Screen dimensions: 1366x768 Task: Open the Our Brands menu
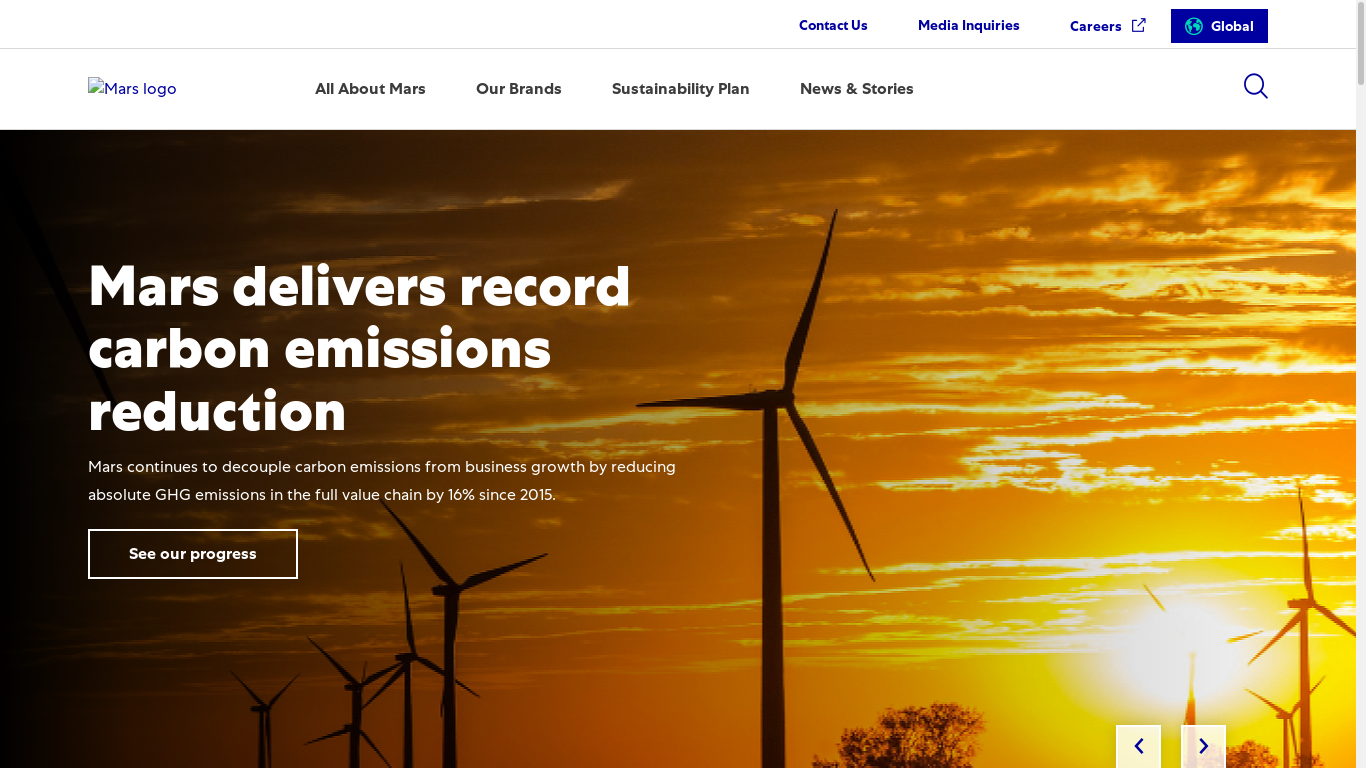(x=519, y=88)
